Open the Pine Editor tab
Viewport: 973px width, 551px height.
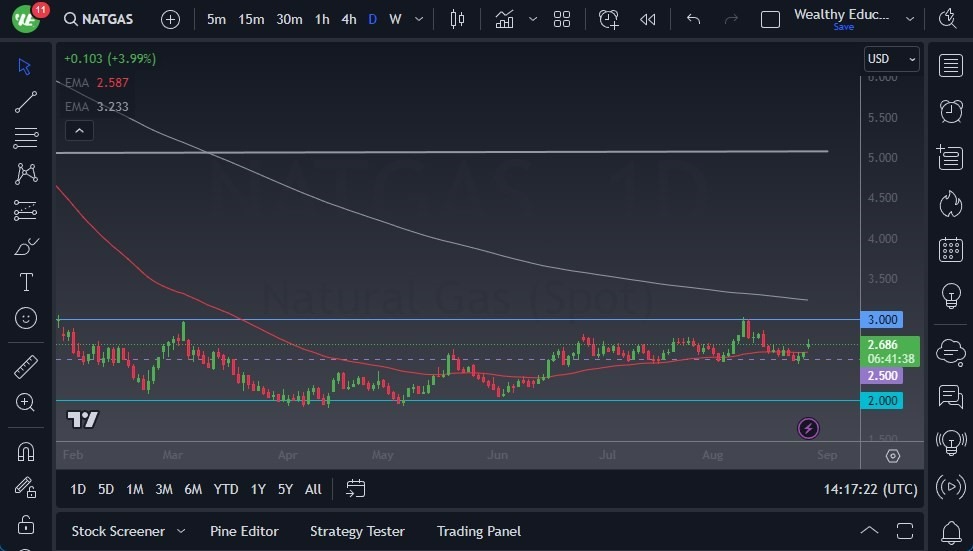[x=244, y=531]
